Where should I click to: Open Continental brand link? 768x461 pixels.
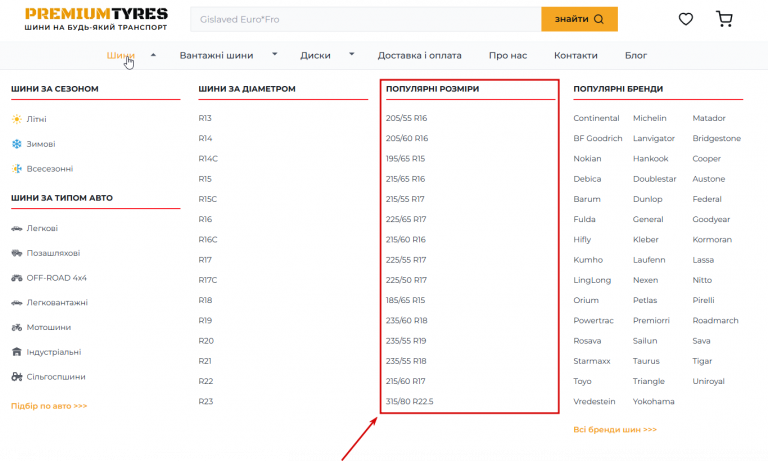point(596,118)
